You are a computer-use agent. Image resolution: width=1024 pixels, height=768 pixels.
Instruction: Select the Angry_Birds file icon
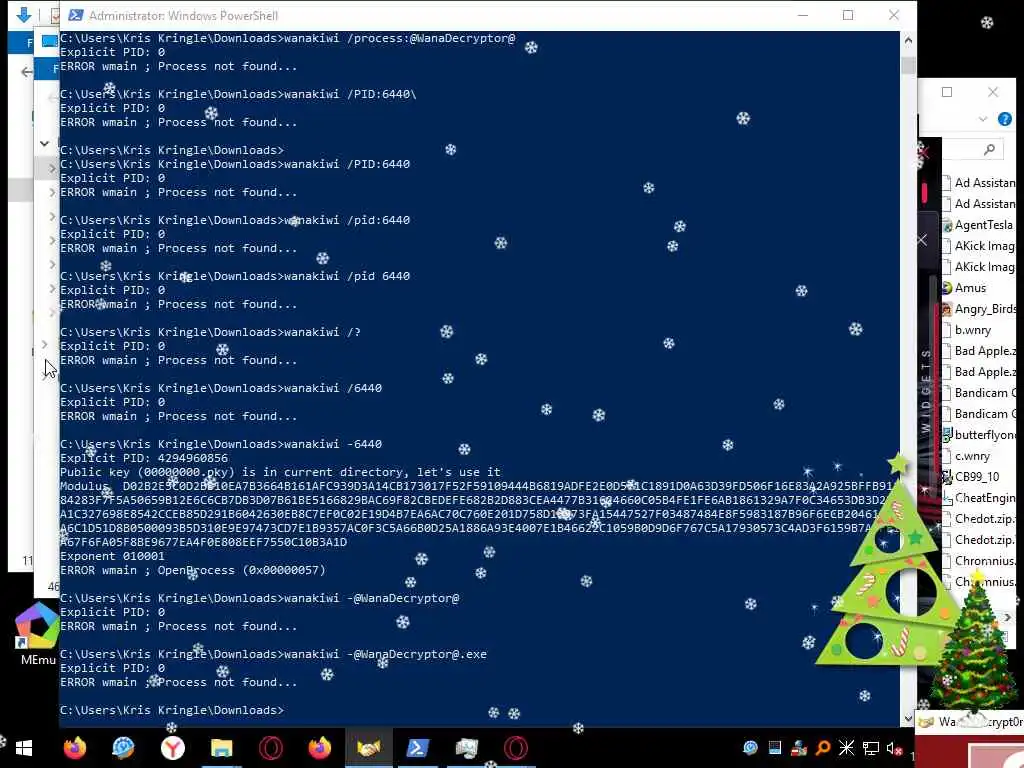pyautogui.click(x=947, y=309)
